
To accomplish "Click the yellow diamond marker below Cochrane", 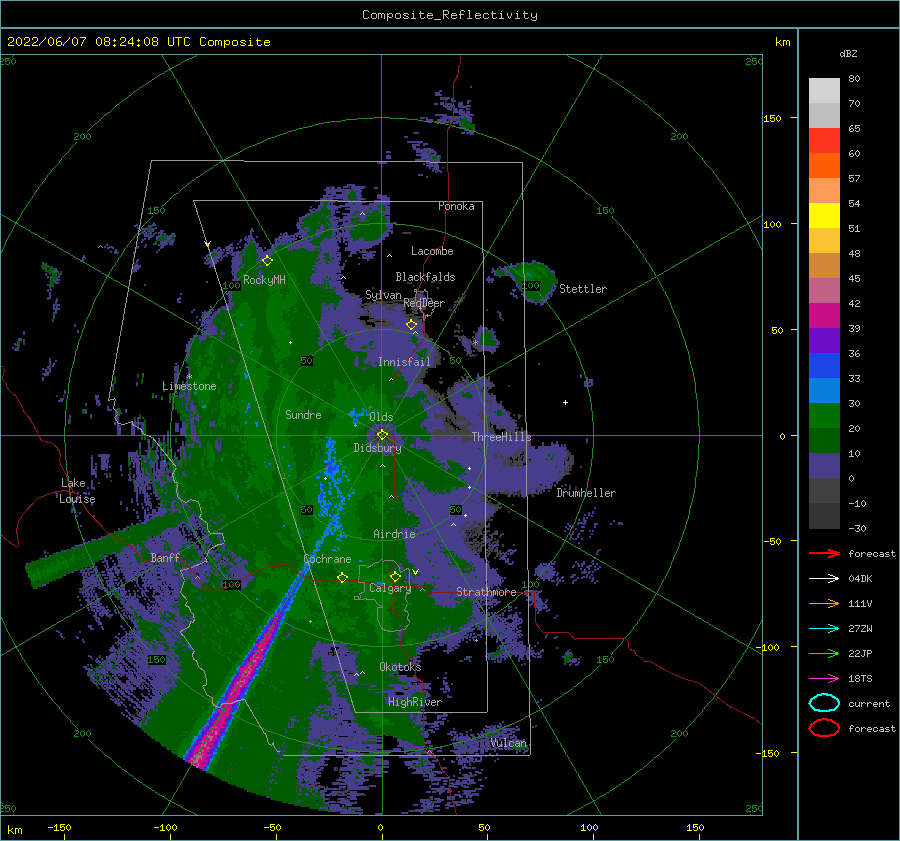I will point(342,577).
